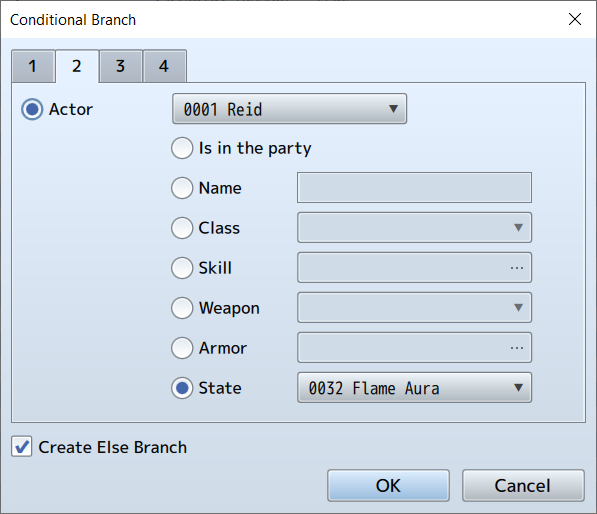597x514 pixels.
Task: Go to tab 4
Action: click(164, 66)
